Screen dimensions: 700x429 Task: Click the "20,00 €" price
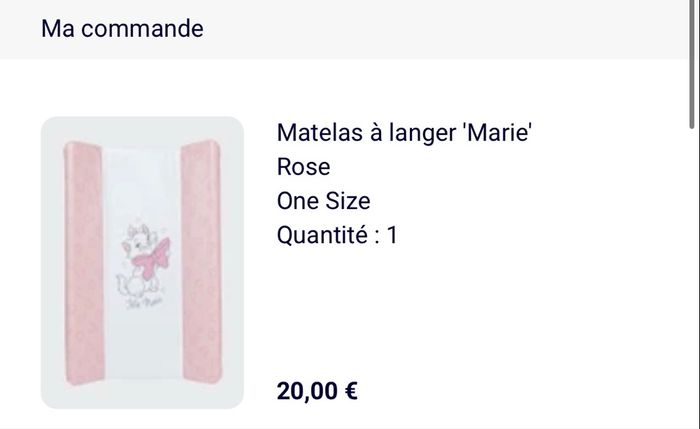(x=317, y=390)
